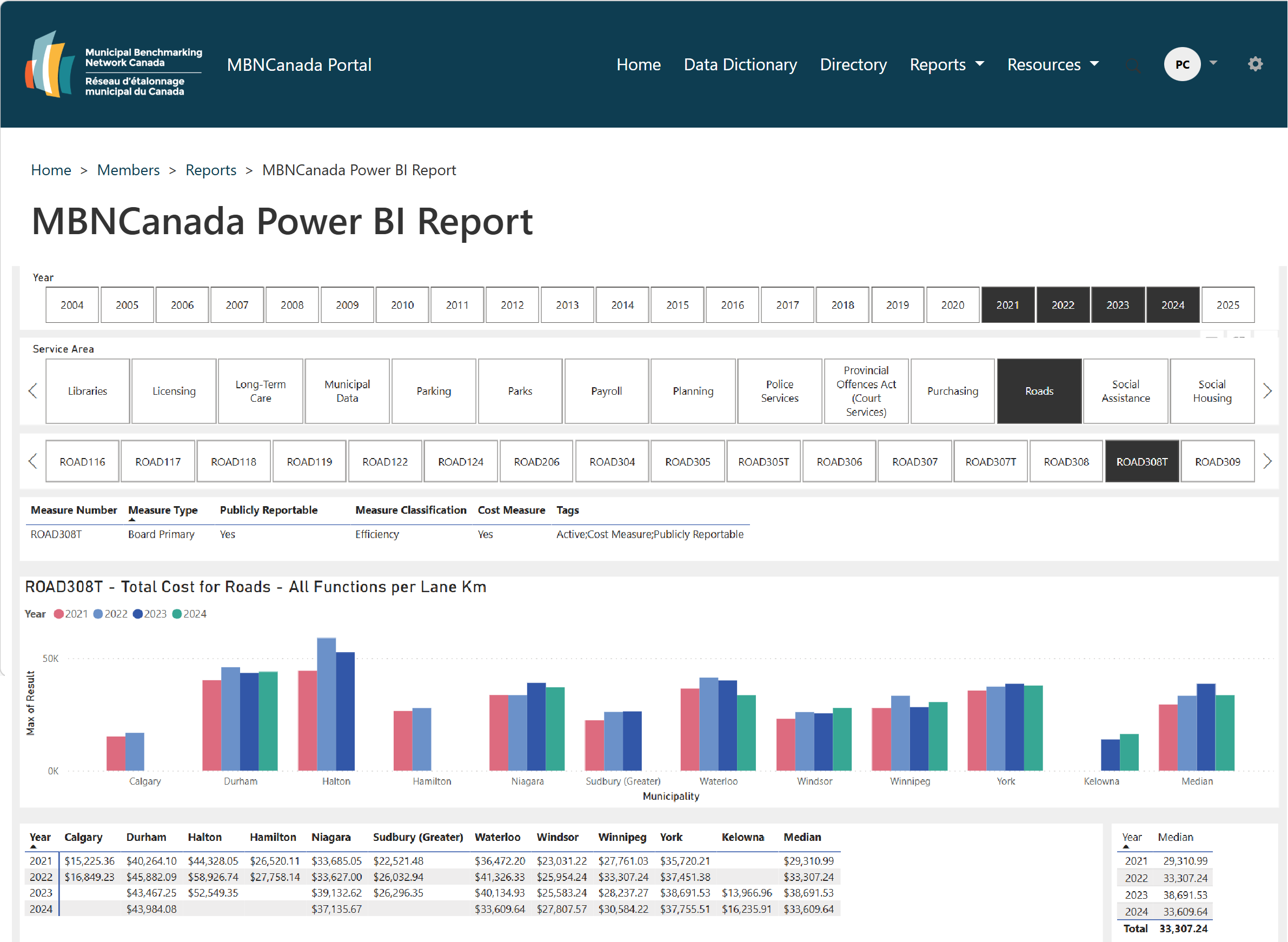This screenshot has height=942, width=1288.
Task: Deselect year 2024 in Year slicer
Action: click(x=1173, y=305)
